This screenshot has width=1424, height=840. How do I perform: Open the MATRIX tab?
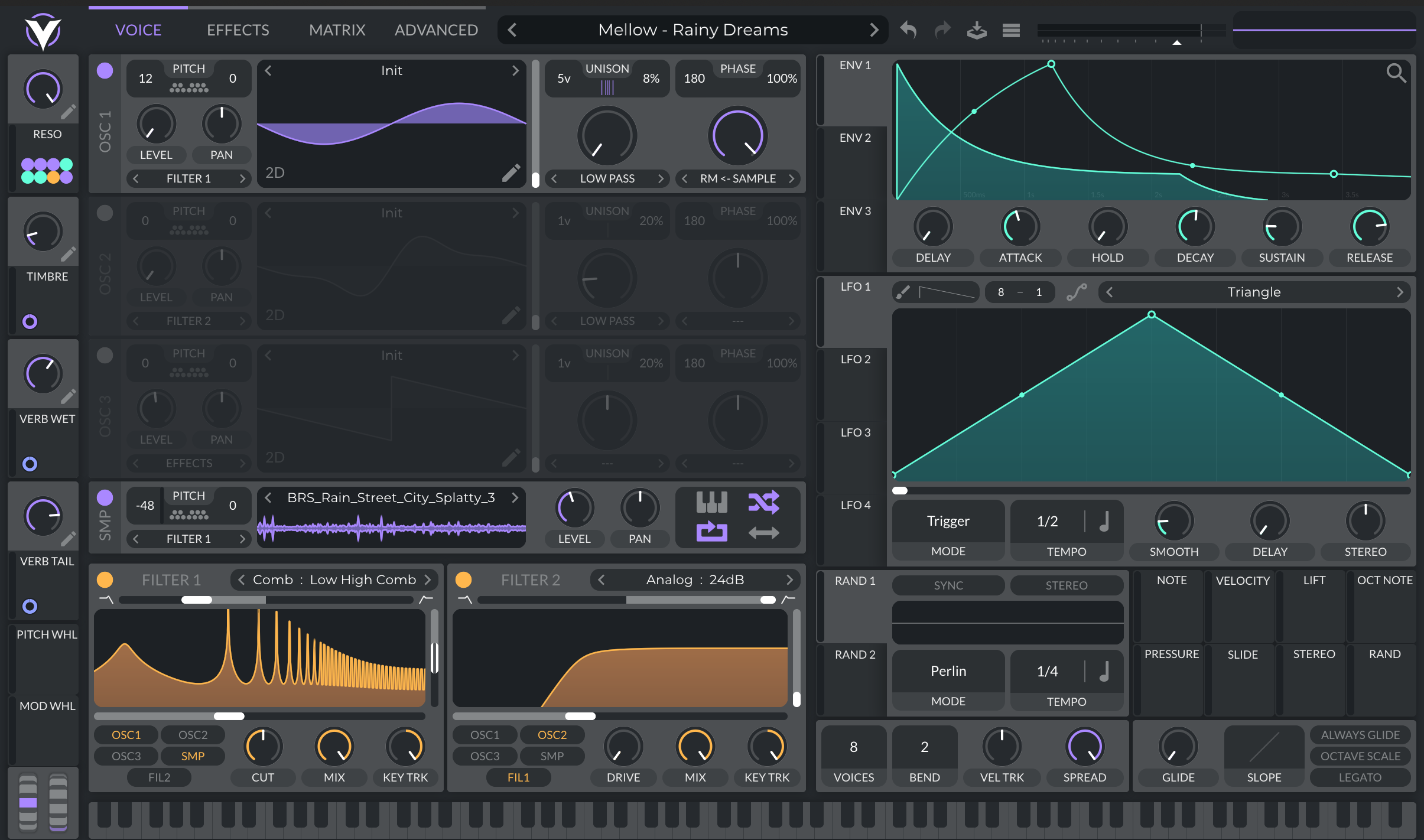click(x=337, y=30)
